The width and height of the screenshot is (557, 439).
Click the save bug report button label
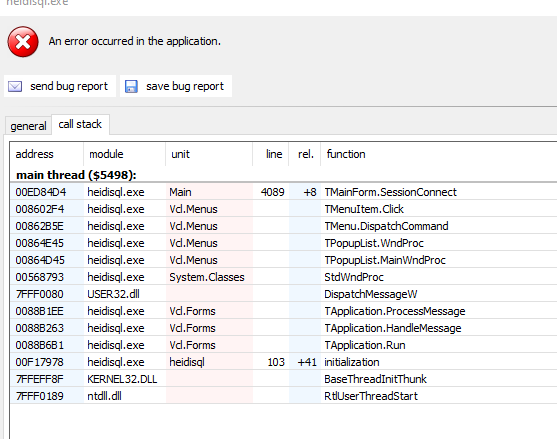[x=185, y=86]
